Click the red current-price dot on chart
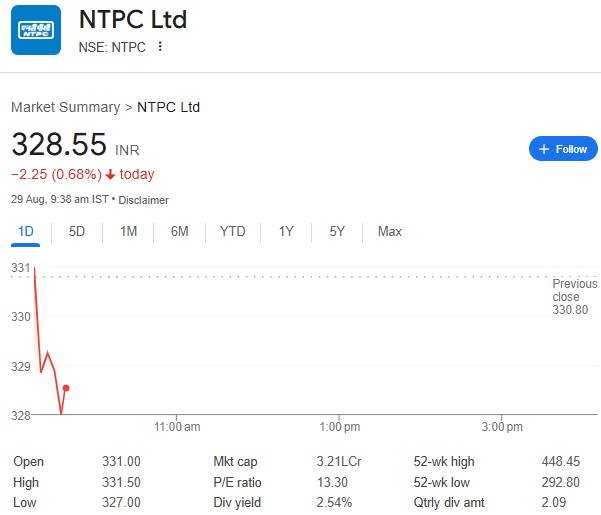This screenshot has height=515, width=601. click(66, 388)
